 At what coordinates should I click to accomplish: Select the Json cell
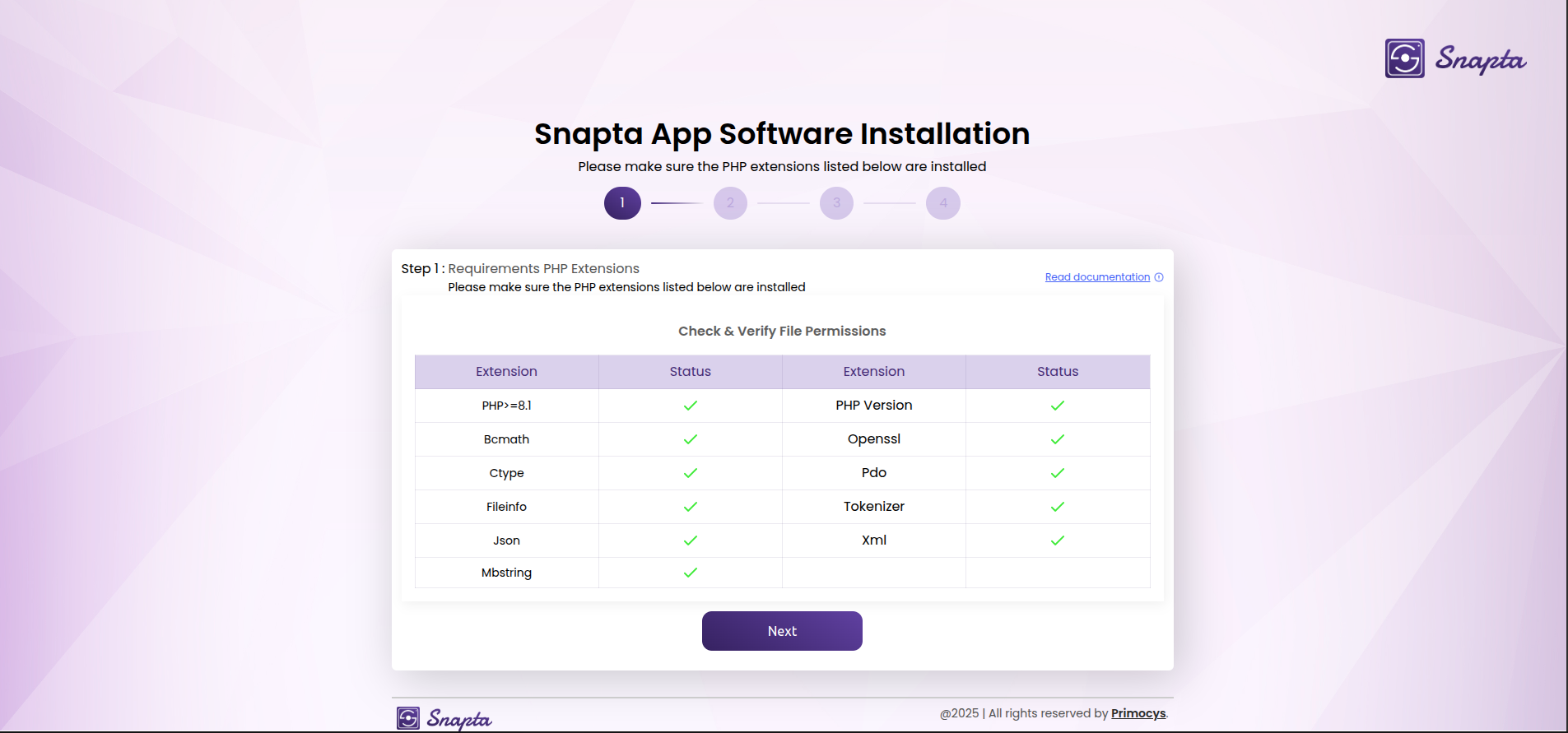coord(506,540)
